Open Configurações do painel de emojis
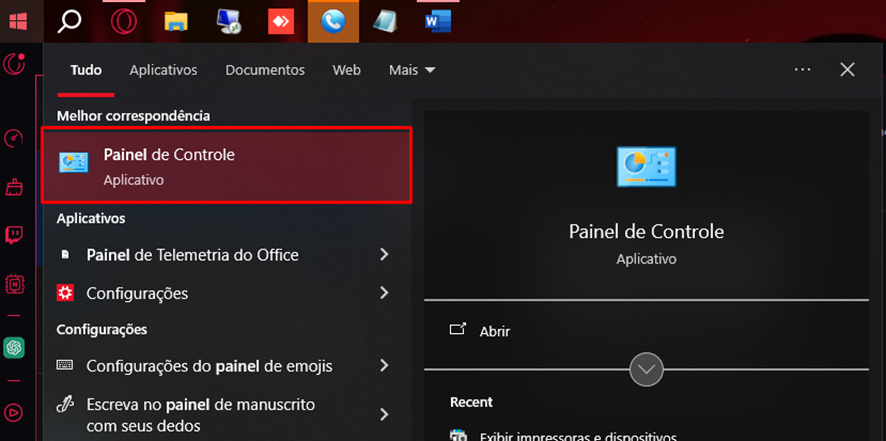 point(209,366)
